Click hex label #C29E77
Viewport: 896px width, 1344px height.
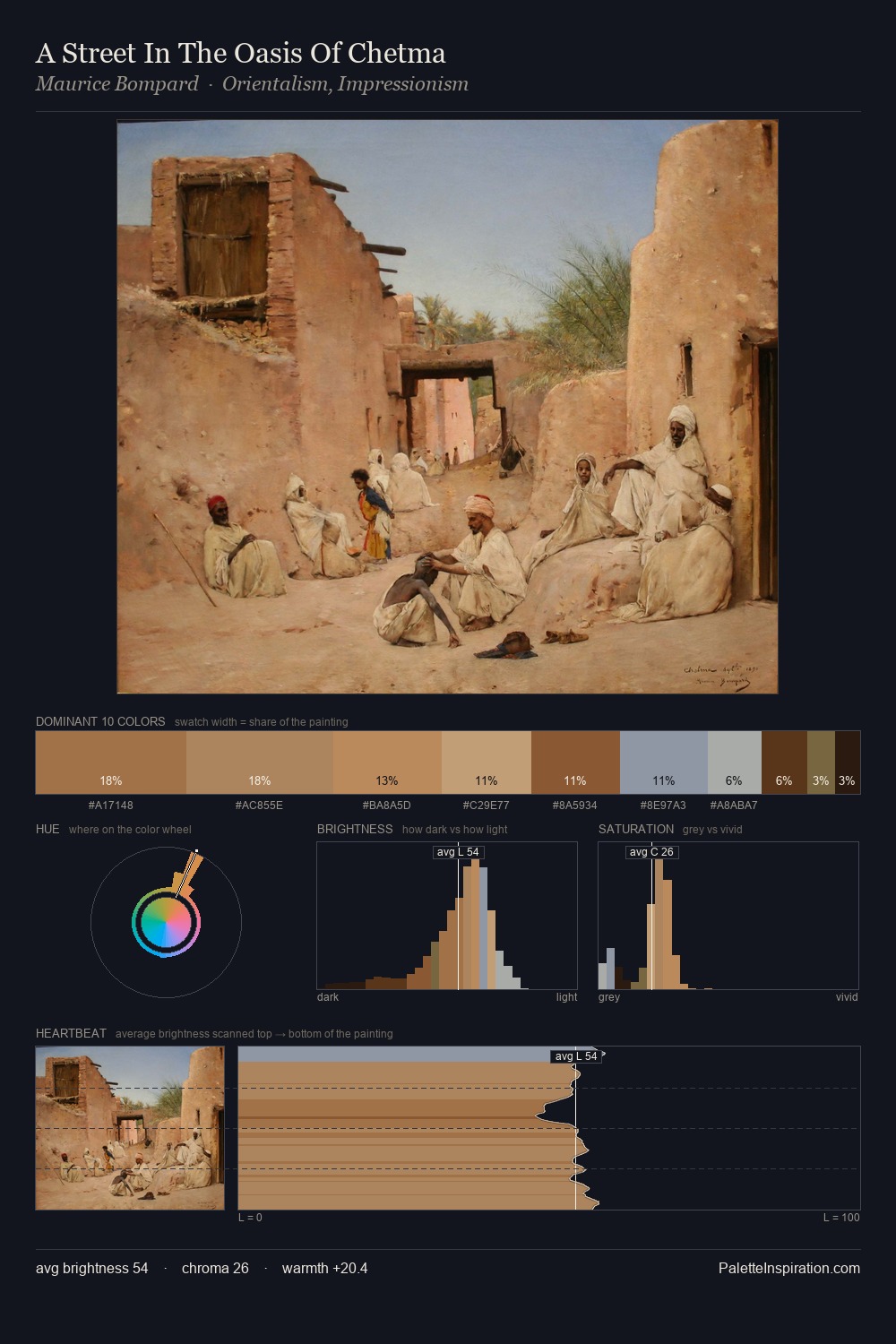[x=487, y=806]
